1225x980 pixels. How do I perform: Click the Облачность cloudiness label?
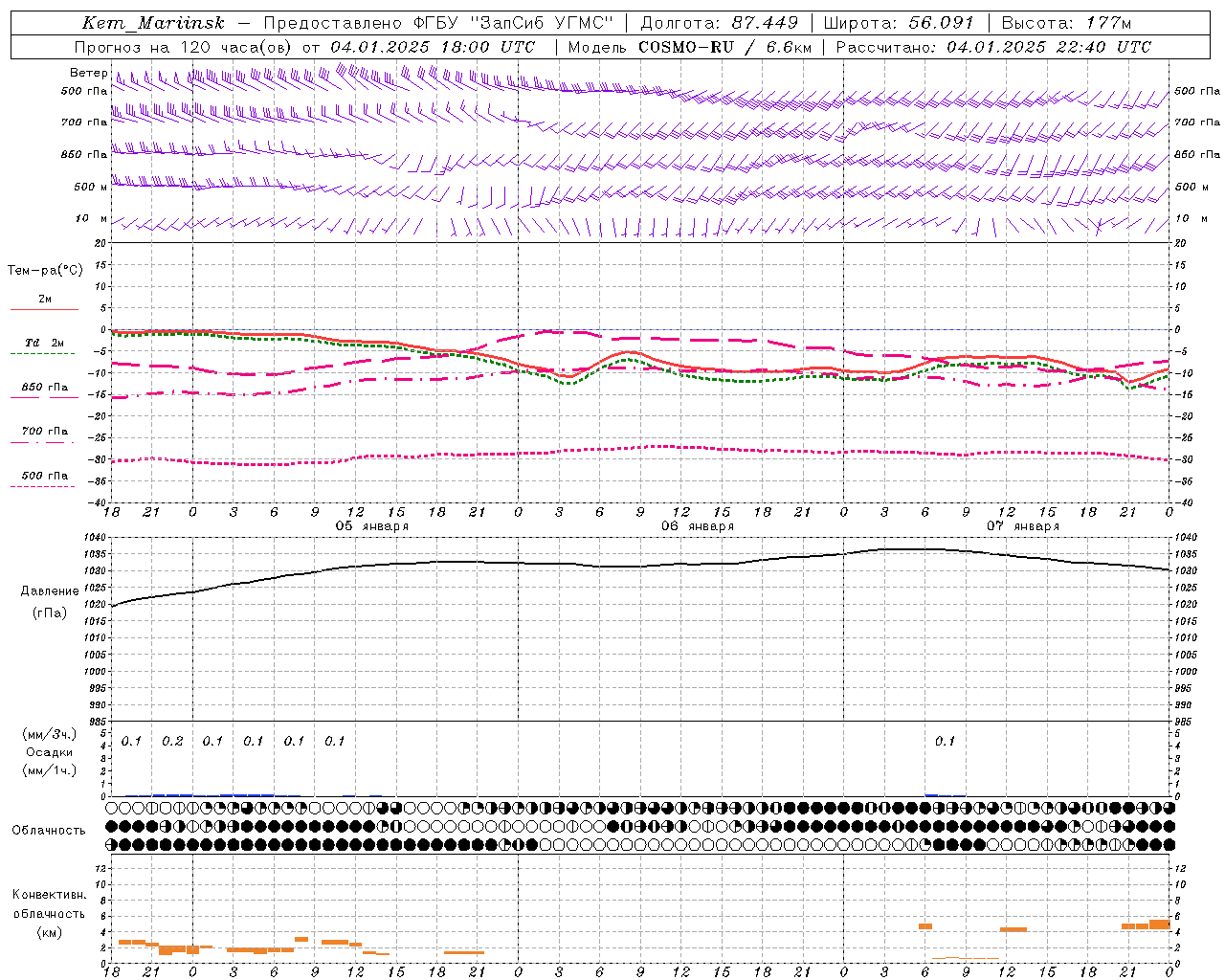point(49,830)
